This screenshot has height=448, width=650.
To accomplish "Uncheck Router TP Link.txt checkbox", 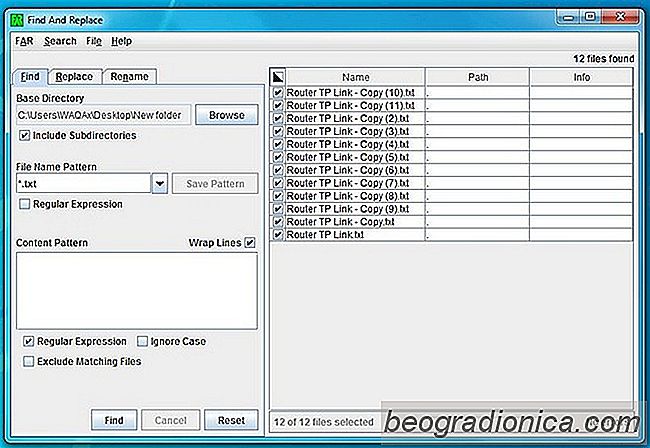I will click(x=278, y=235).
